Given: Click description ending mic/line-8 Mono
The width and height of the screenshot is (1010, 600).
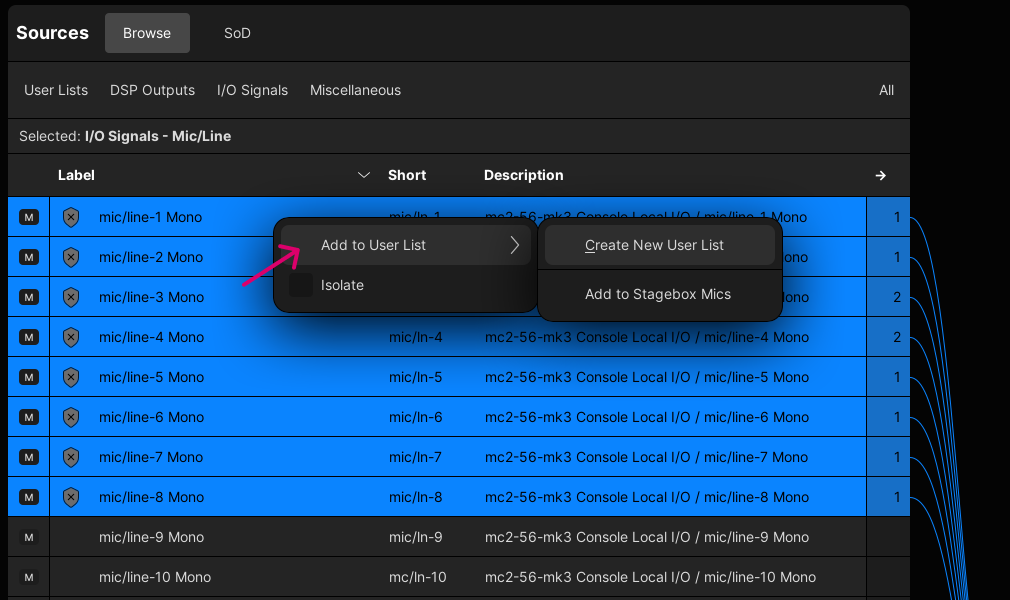Looking at the screenshot, I should (x=647, y=497).
